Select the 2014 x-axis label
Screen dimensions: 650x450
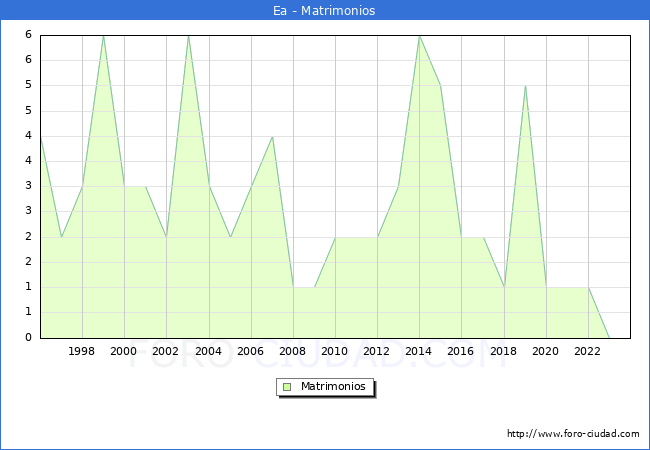(419, 351)
